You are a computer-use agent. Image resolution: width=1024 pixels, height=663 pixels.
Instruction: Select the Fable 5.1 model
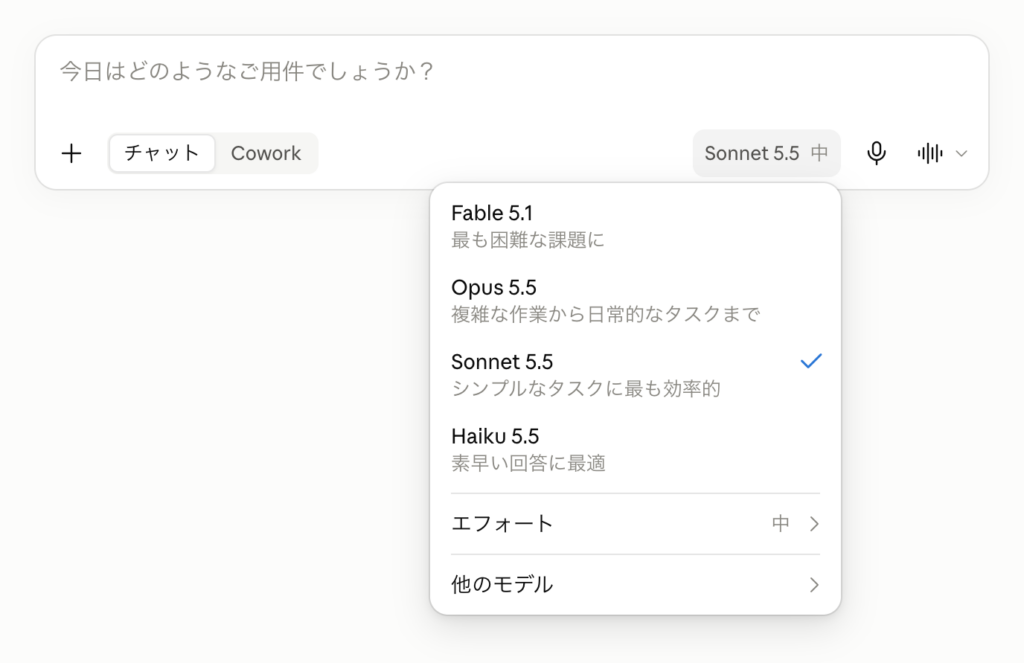click(x=635, y=226)
